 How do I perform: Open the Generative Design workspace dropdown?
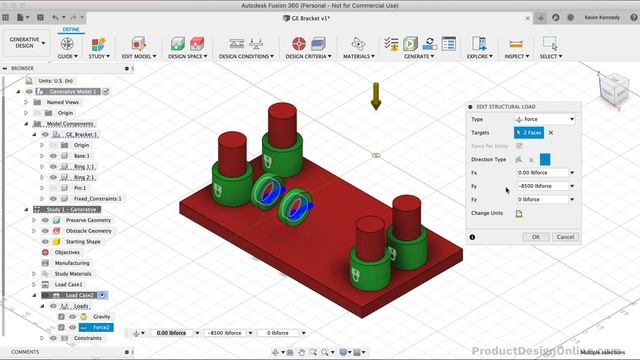(x=27, y=43)
